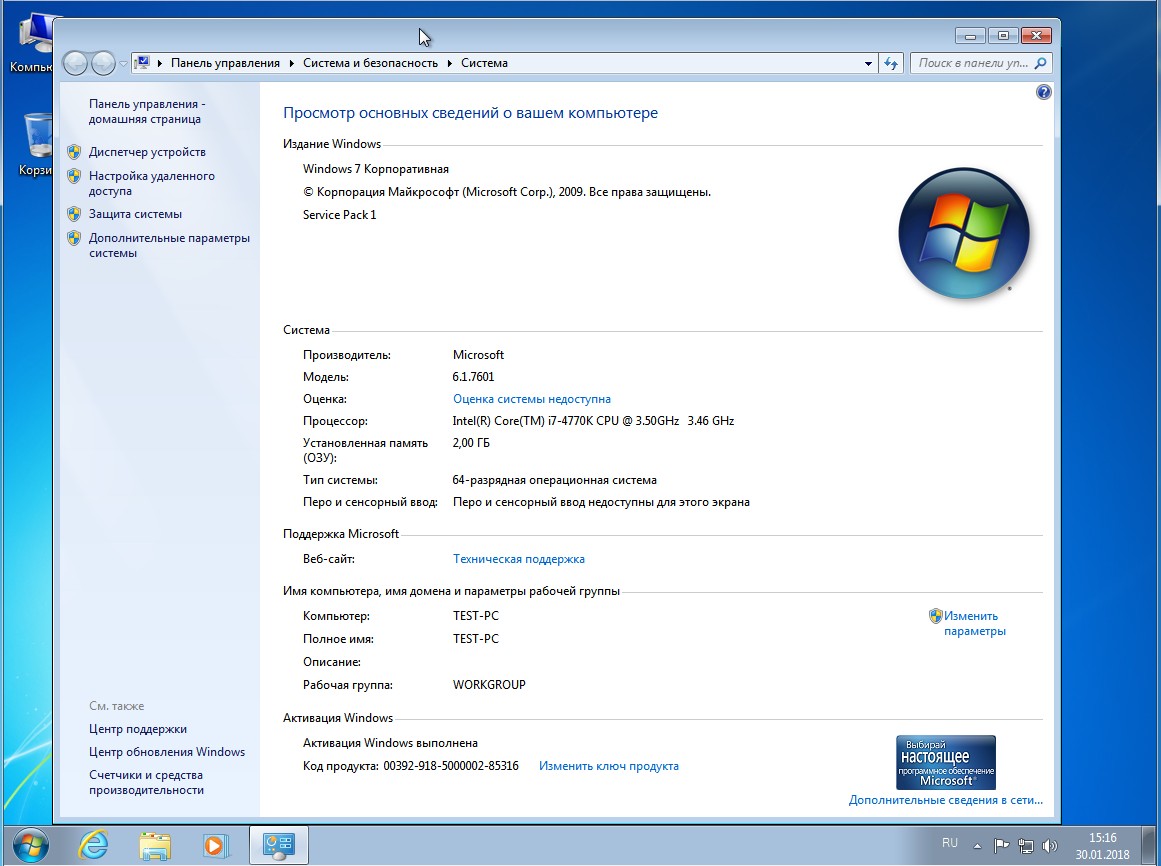Viewport: 1161px width, 866px height.
Task: Click the Control Panel taskbar button
Action: tap(278, 845)
